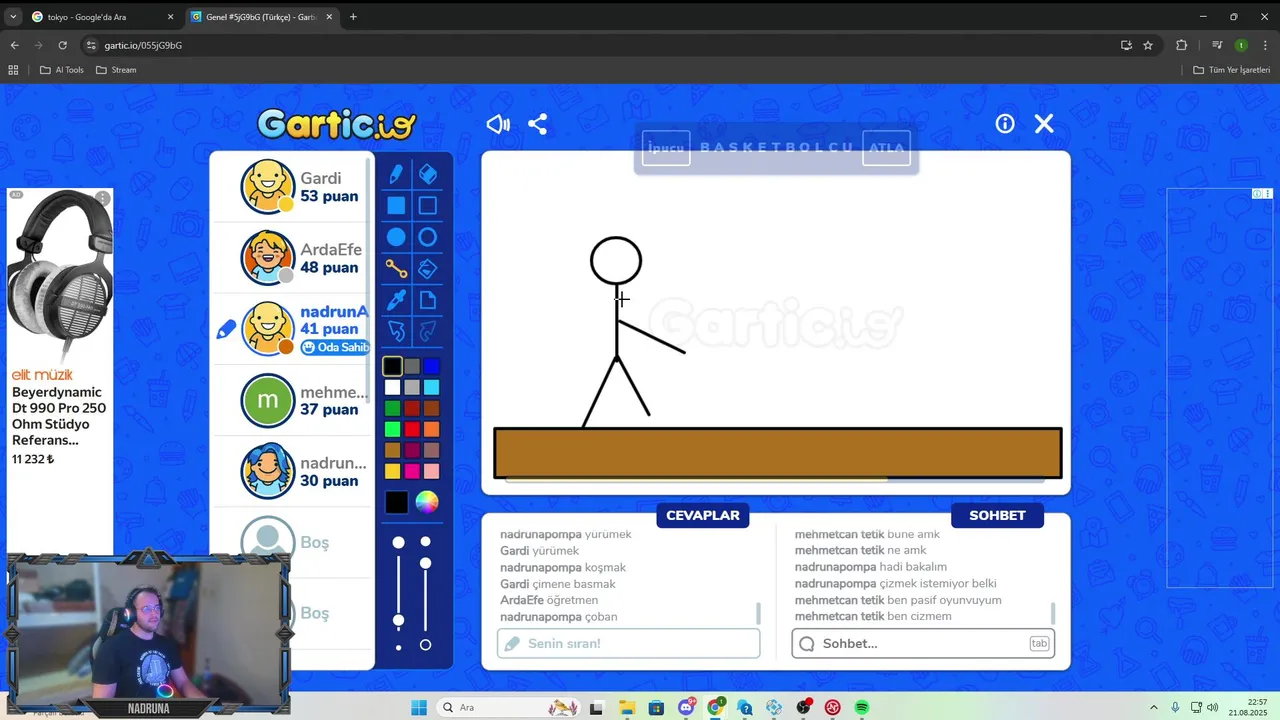The width and height of the screenshot is (1280, 720).
Task: Adjust the left brush size slider
Action: (398, 621)
